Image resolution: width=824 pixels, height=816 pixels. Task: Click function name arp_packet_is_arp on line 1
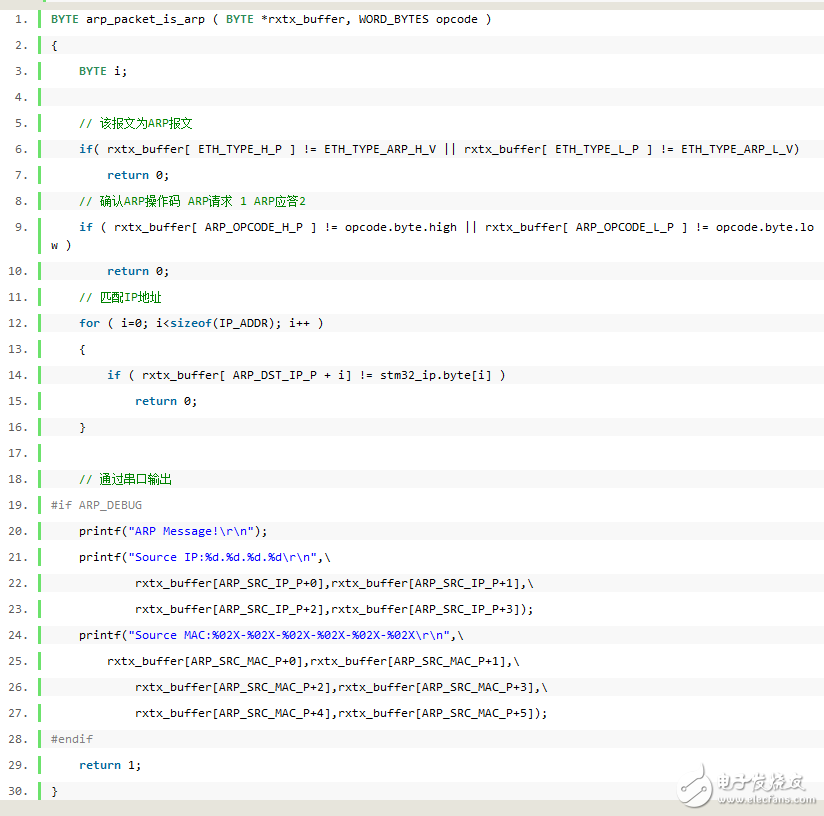click(x=145, y=19)
